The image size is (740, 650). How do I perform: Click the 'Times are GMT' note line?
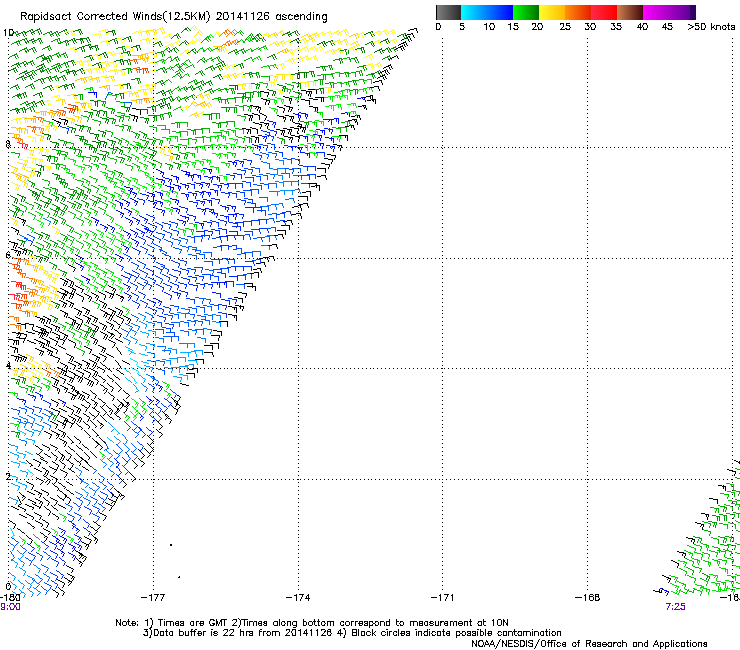click(312, 623)
